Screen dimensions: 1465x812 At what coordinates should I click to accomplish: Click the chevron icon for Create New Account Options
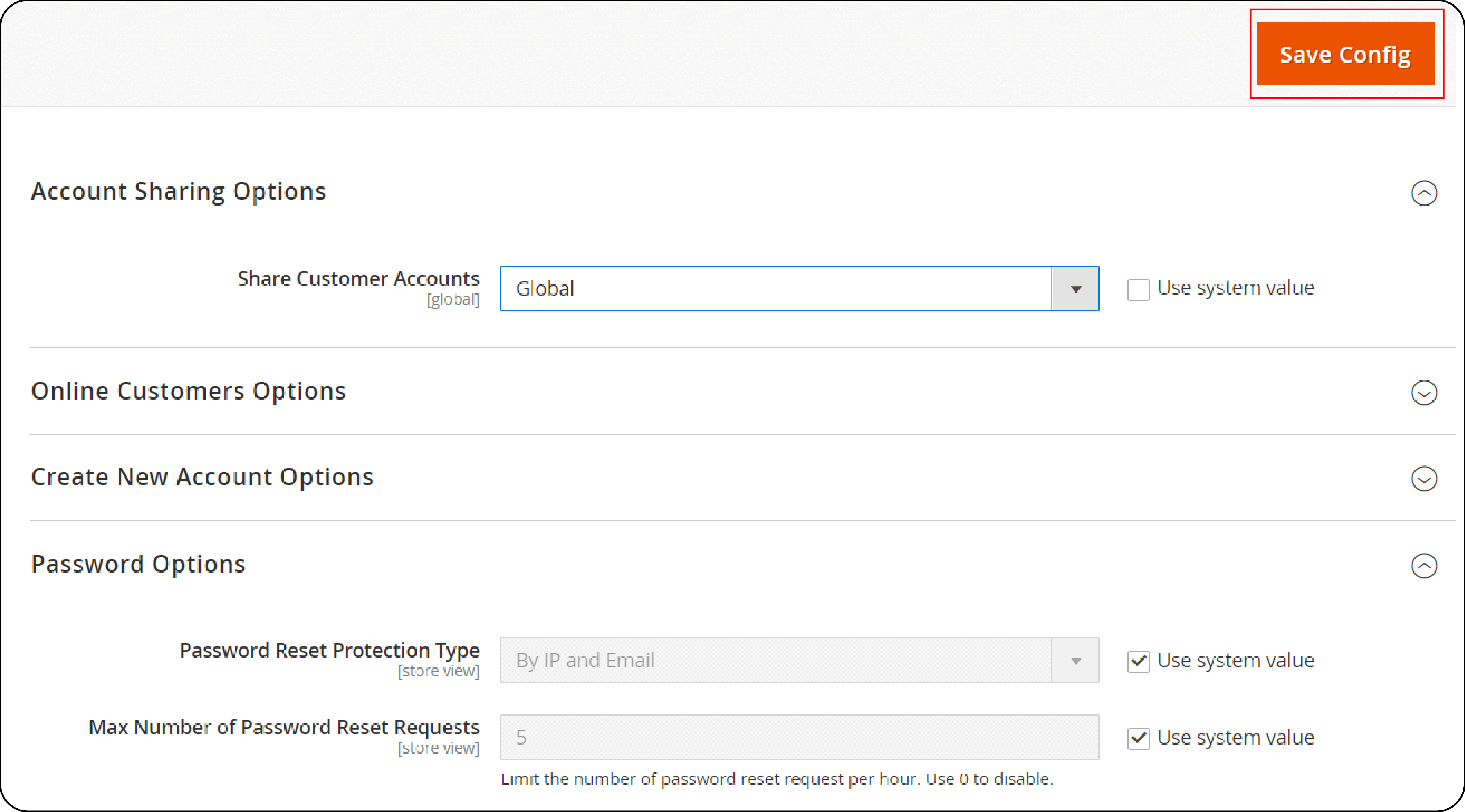click(1424, 479)
